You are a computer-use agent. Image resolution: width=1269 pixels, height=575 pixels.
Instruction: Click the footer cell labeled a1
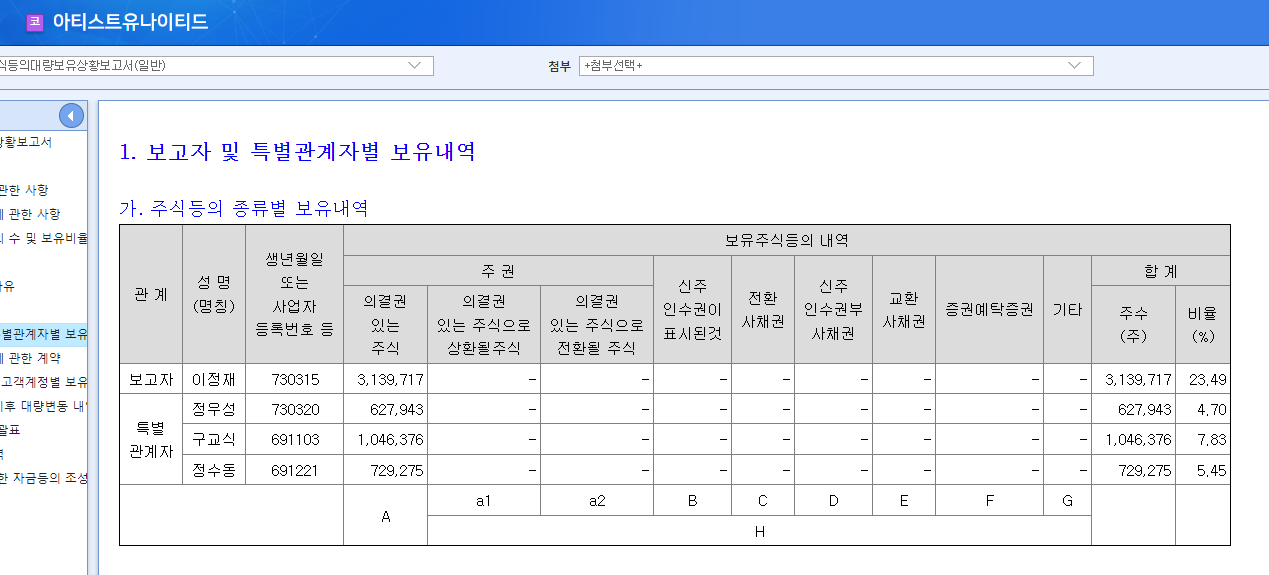pos(484,501)
